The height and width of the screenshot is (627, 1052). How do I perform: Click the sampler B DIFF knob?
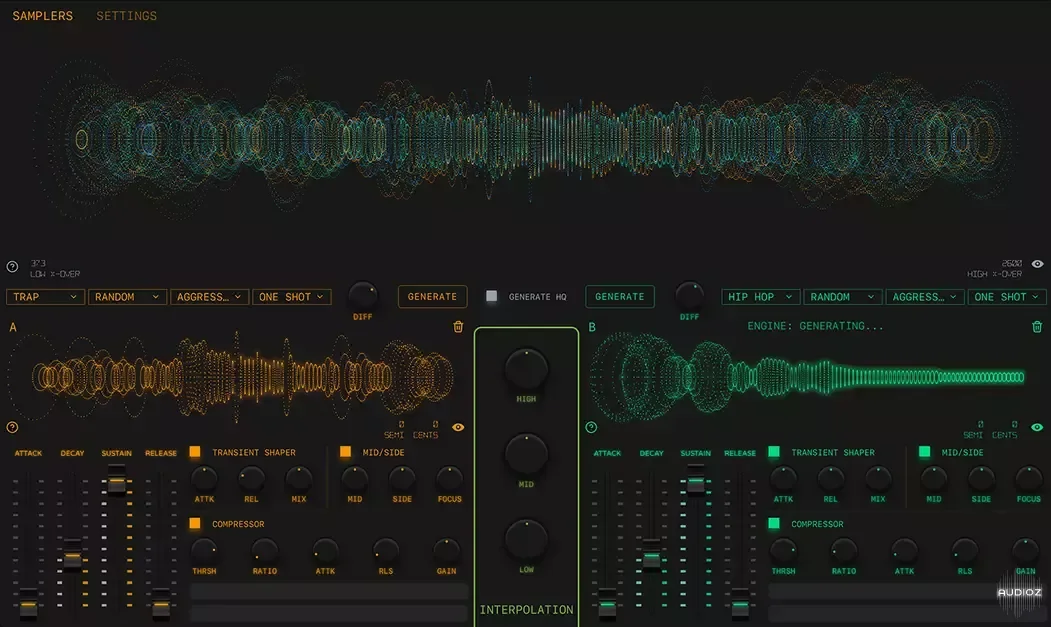689,295
